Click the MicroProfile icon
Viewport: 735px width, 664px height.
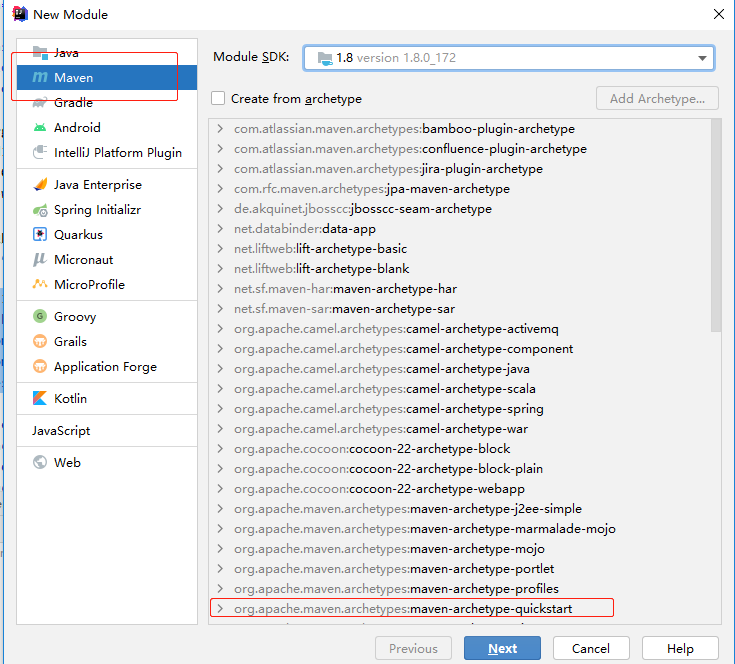point(40,284)
